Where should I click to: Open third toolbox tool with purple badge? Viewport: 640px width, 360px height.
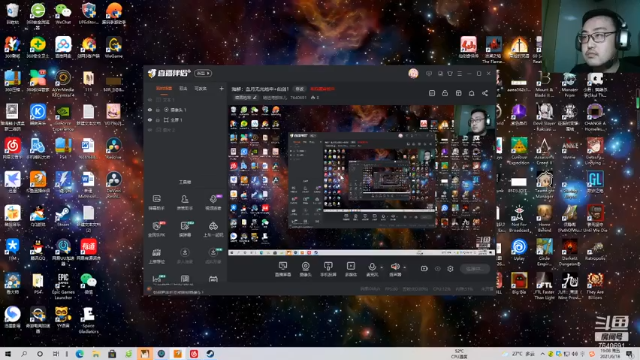point(213,202)
